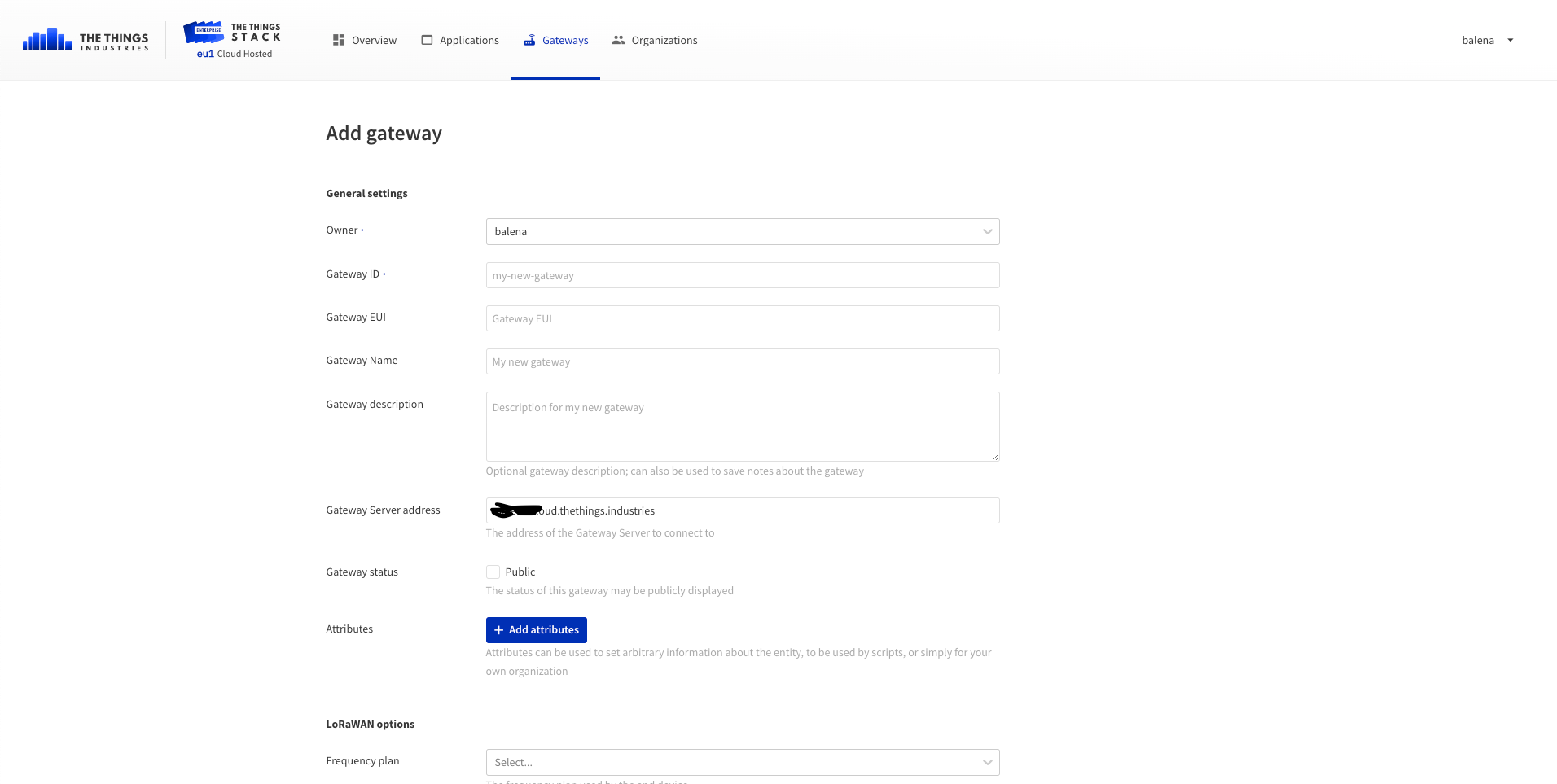Click the Organizations people icon

coord(617,39)
